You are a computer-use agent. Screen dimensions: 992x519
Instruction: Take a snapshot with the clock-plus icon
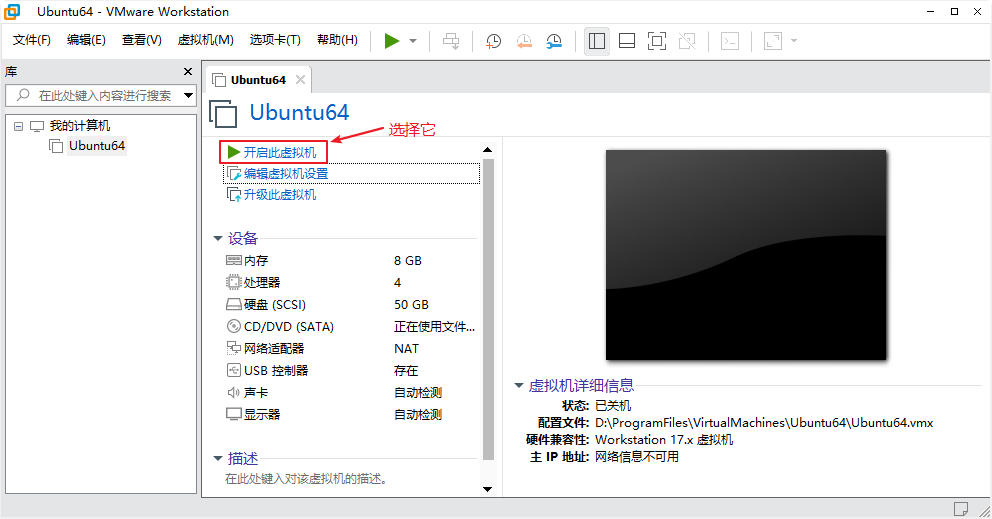coord(493,41)
